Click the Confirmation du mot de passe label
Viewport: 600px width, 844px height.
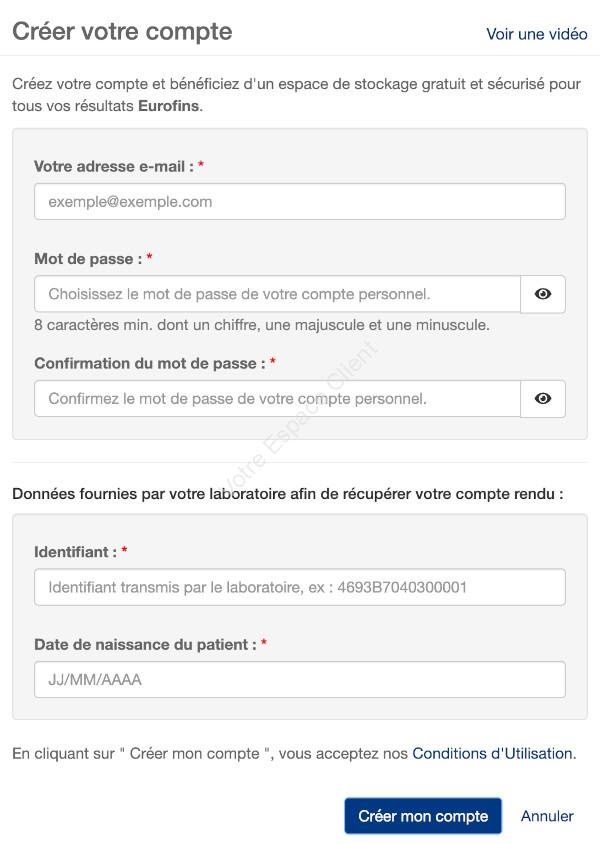[150, 363]
